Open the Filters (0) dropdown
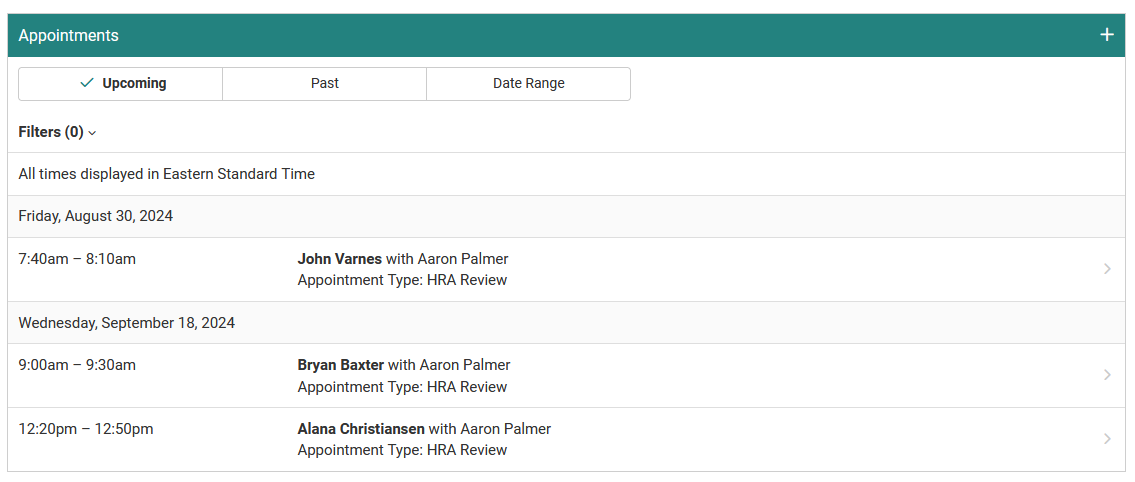1135x482 pixels. (x=52, y=132)
